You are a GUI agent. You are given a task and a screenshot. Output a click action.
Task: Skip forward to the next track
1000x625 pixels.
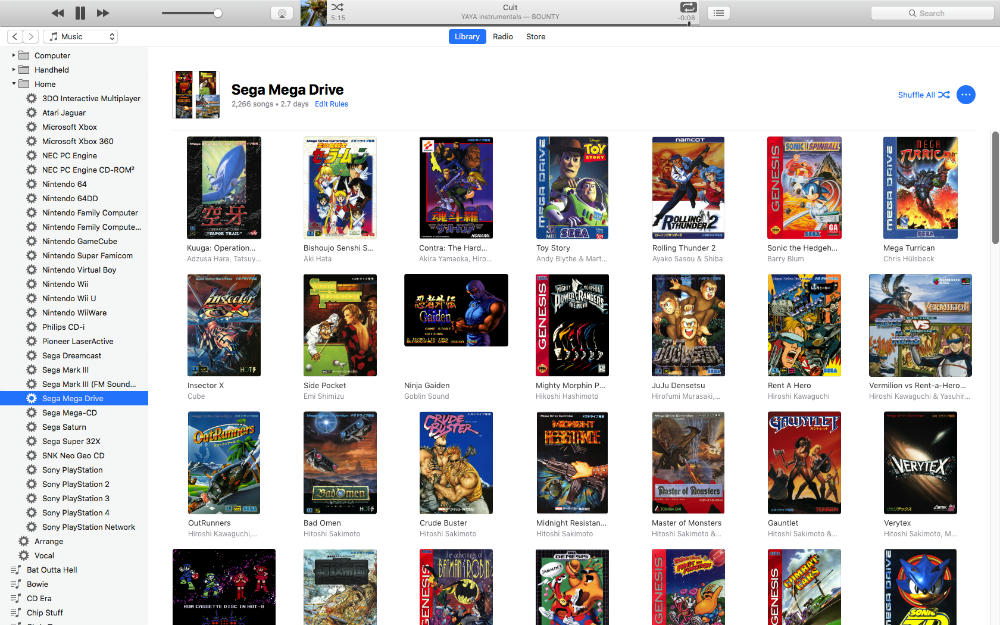point(103,13)
